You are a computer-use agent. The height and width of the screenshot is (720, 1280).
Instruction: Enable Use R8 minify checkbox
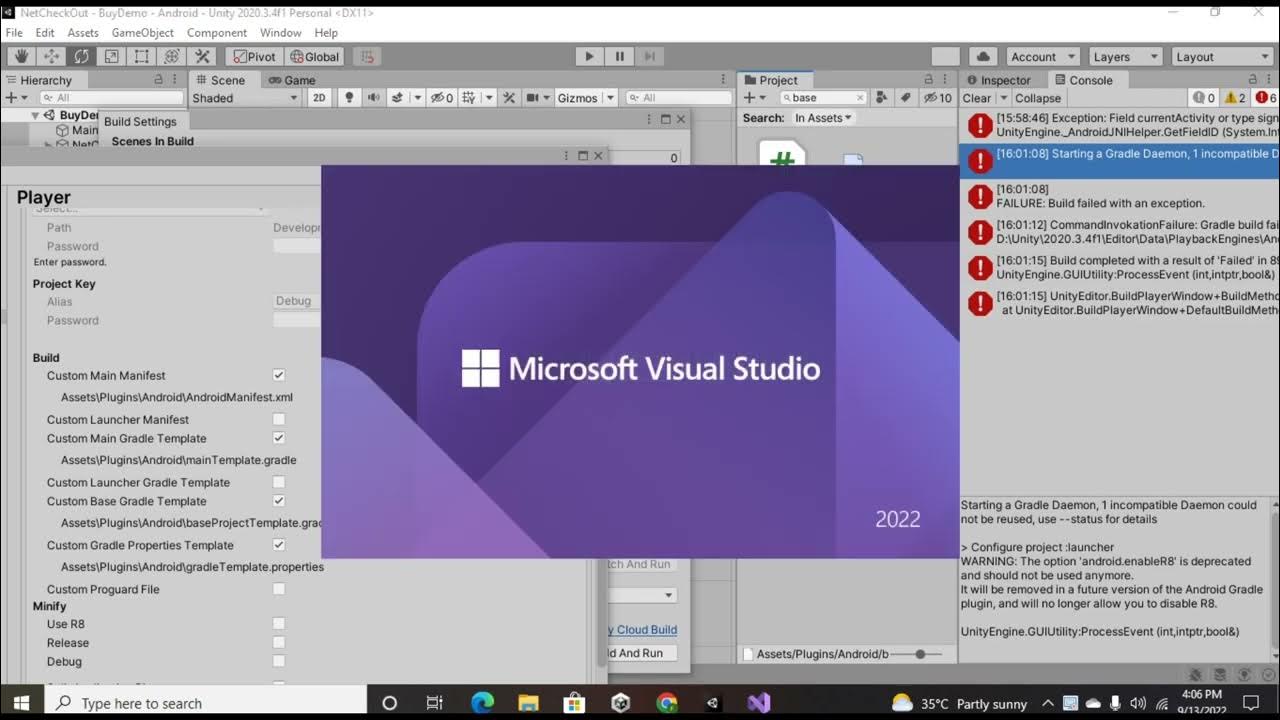(279, 624)
